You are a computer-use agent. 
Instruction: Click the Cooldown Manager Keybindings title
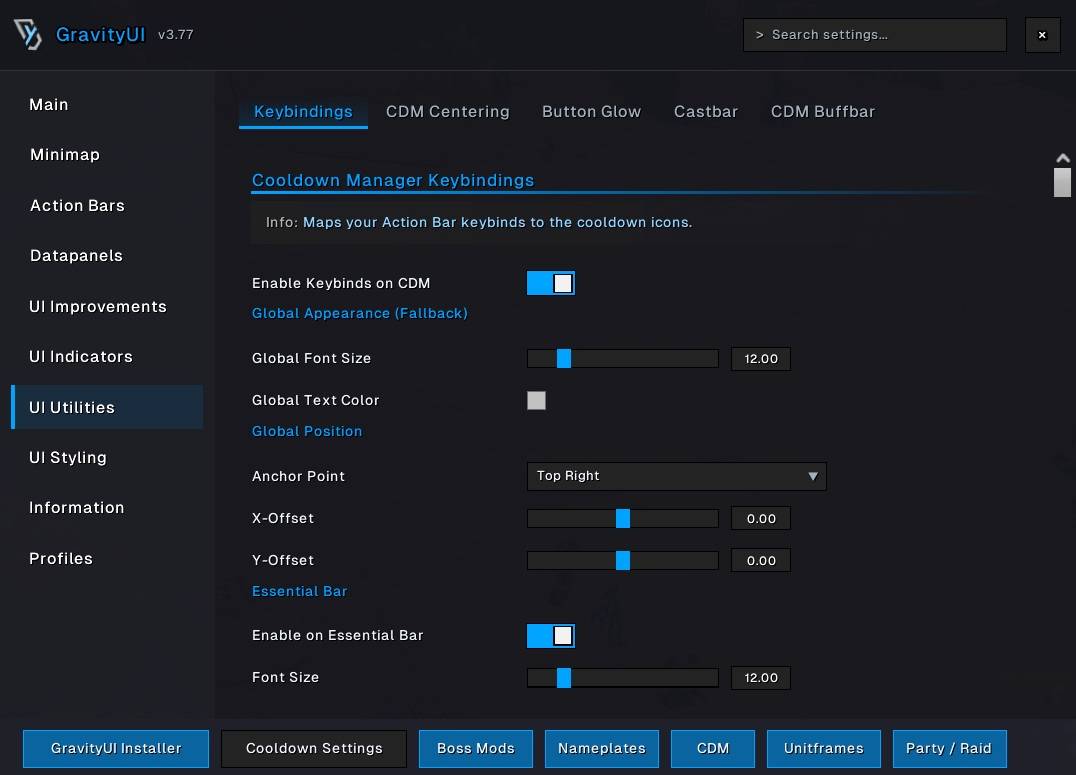tap(393, 180)
